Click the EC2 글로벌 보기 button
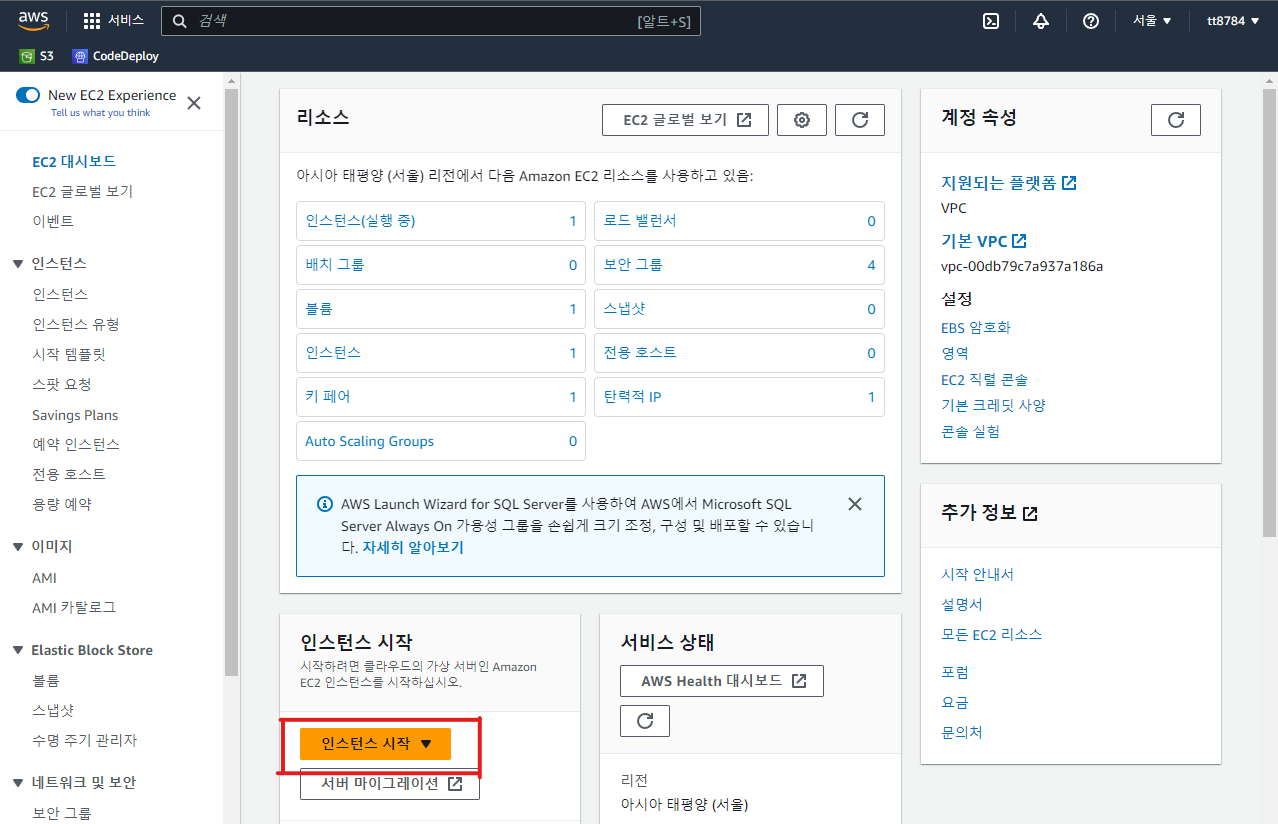This screenshot has height=824, width=1278. coord(685,120)
